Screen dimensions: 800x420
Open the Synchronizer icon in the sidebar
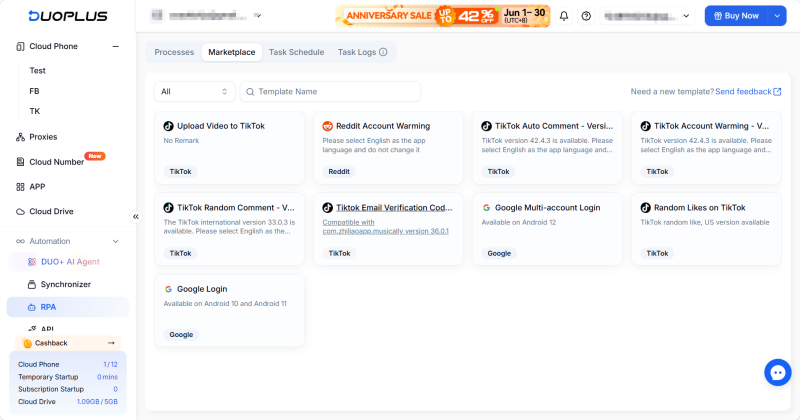(32, 284)
